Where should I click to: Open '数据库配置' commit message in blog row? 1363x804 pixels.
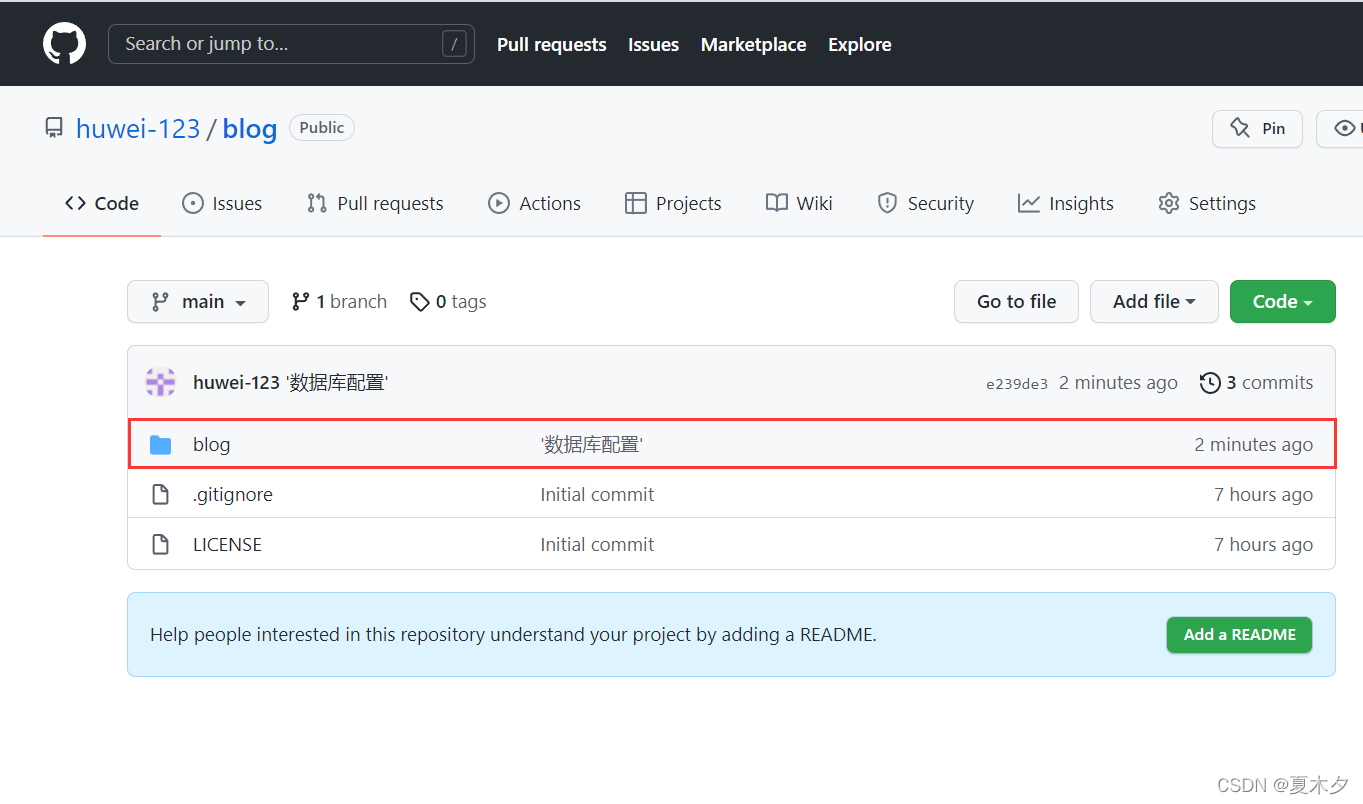tap(592, 445)
